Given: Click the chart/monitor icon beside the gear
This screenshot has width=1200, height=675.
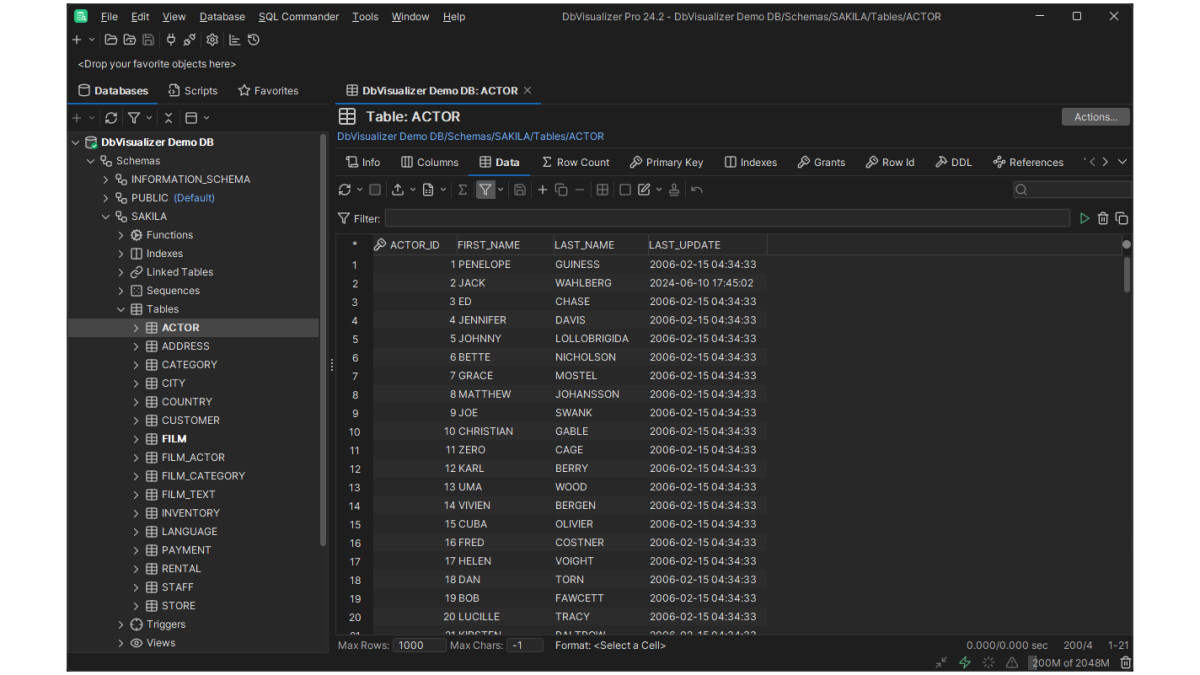Looking at the screenshot, I should [235, 40].
